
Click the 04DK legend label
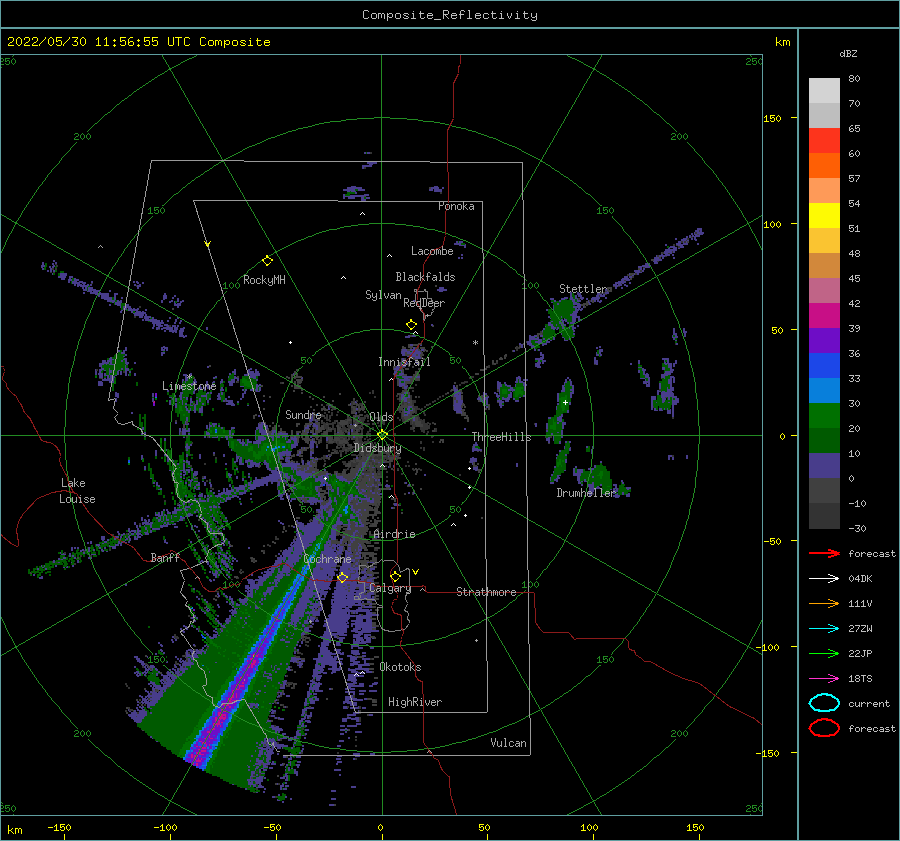(x=860, y=578)
